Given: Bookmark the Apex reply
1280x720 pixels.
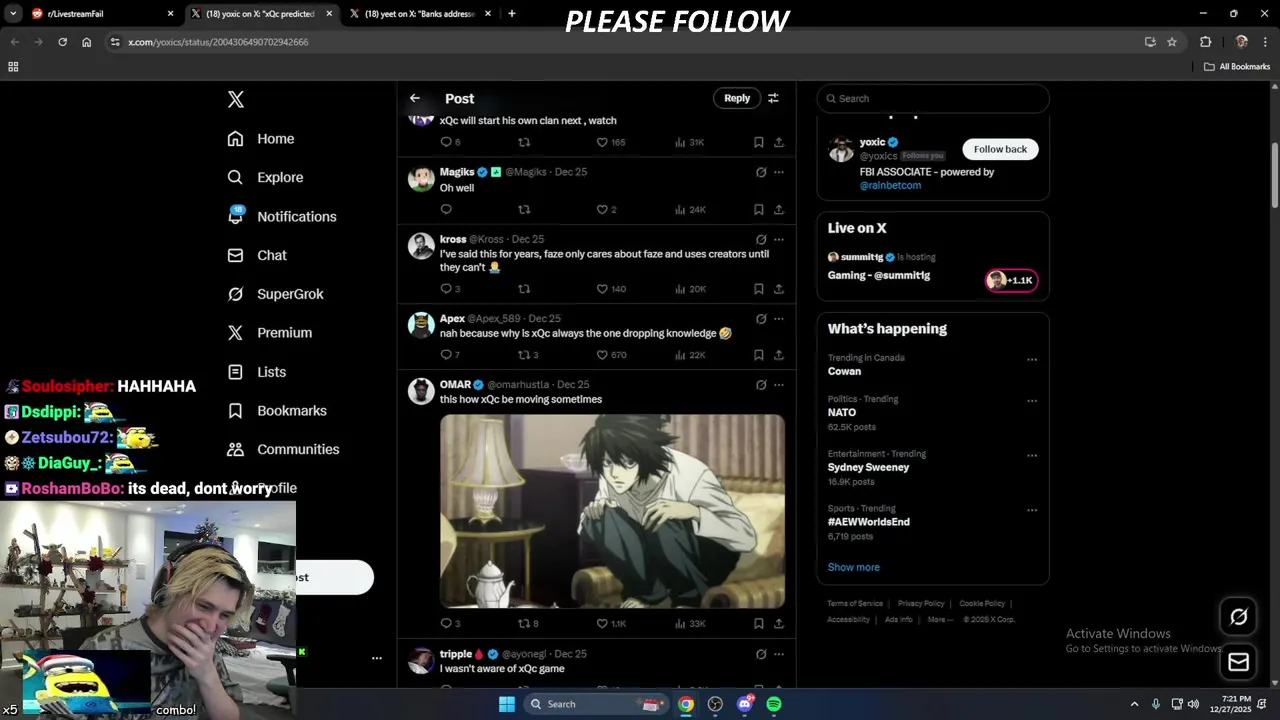Looking at the screenshot, I should coord(759,355).
